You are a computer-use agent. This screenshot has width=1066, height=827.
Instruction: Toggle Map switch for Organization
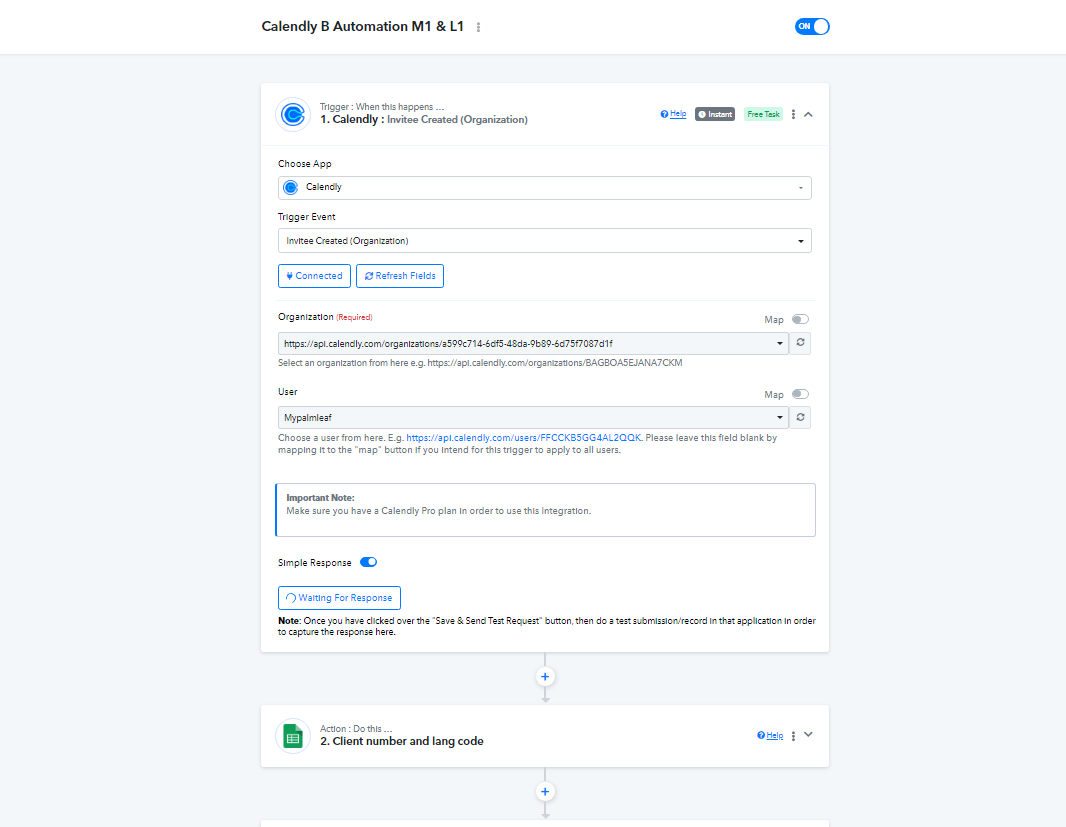point(800,320)
